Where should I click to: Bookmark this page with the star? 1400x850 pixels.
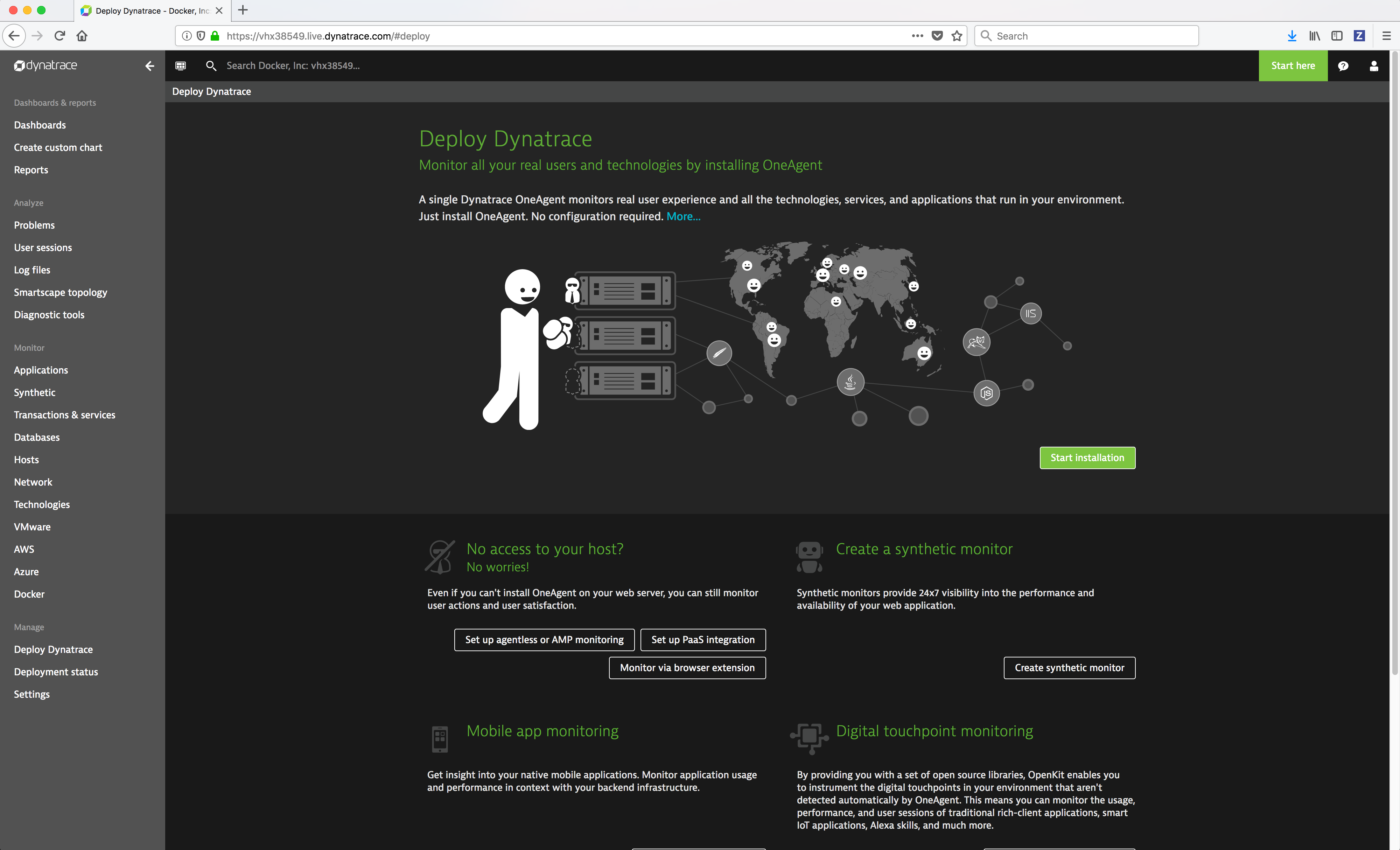coord(957,36)
